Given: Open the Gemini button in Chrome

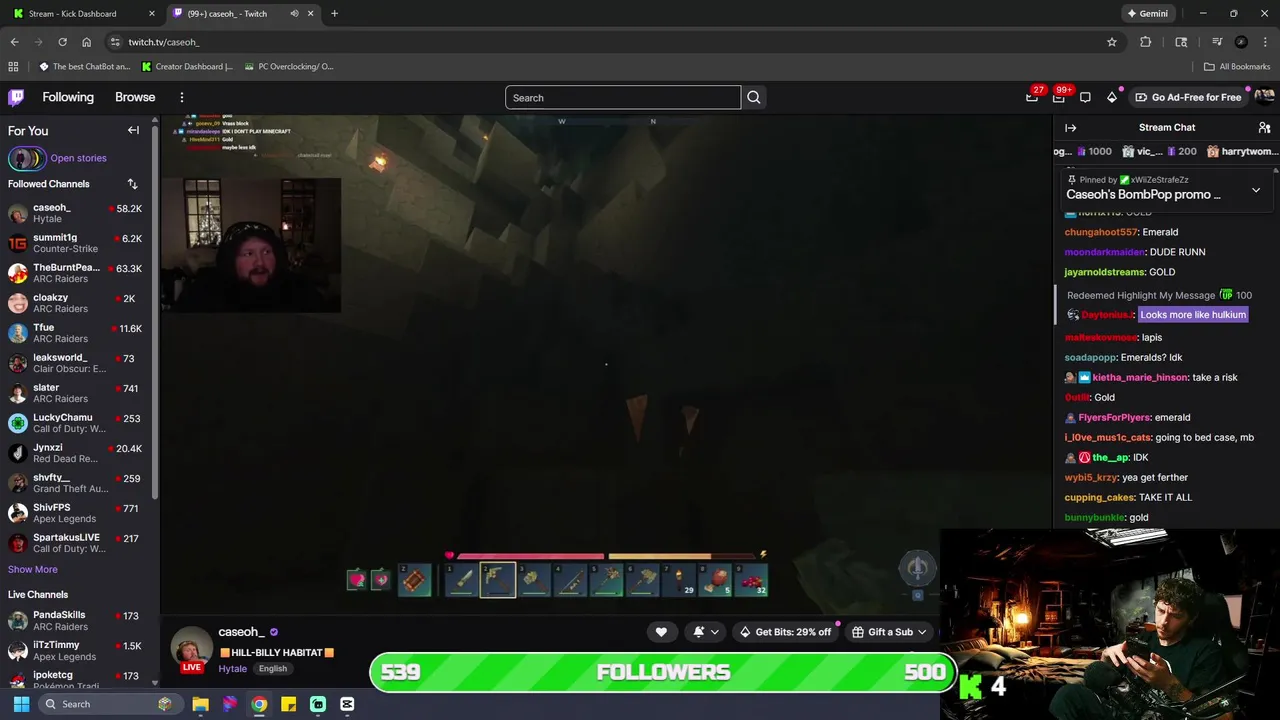Looking at the screenshot, I should pyautogui.click(x=1147, y=14).
